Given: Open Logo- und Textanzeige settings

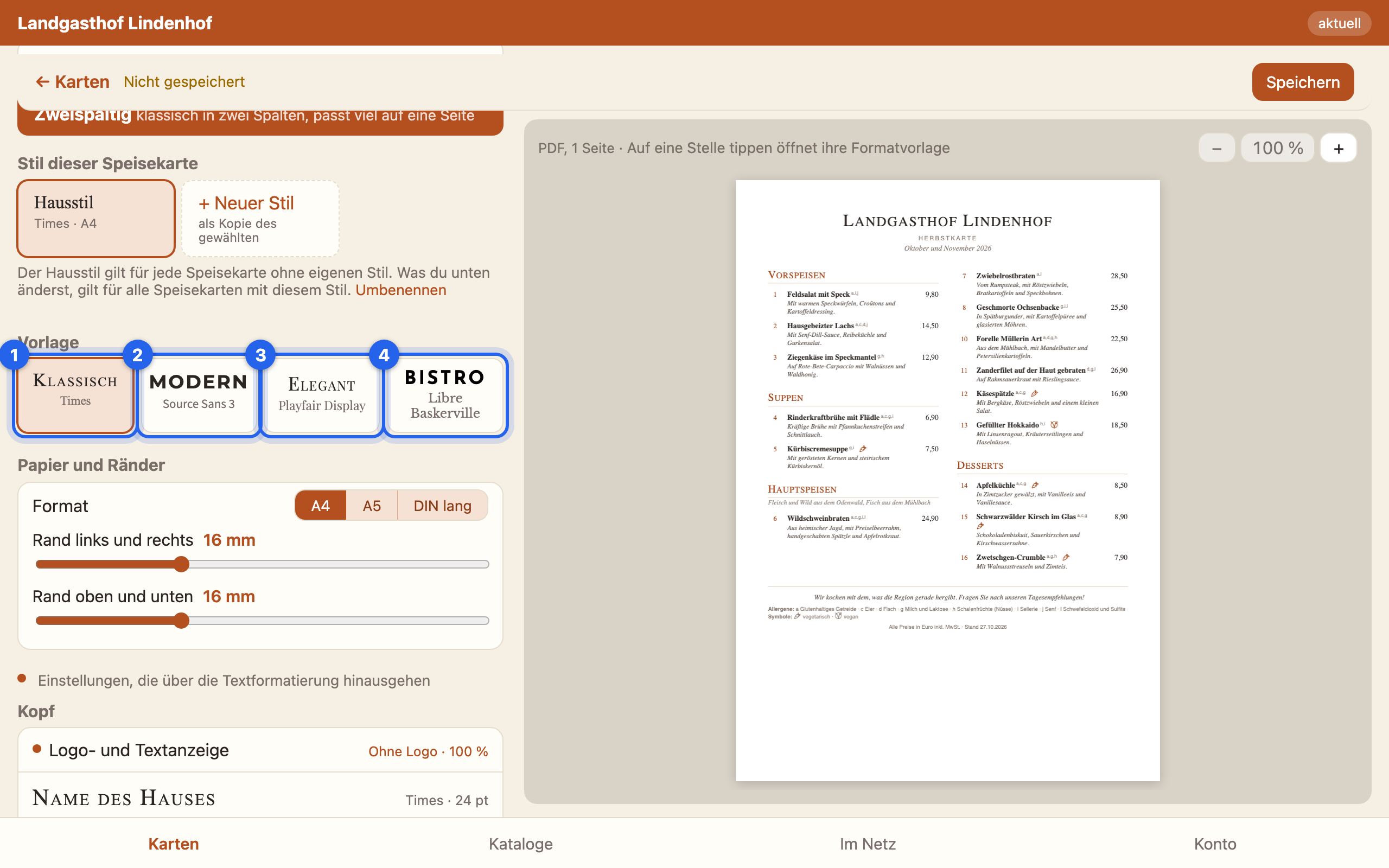Looking at the screenshot, I should coord(260,750).
